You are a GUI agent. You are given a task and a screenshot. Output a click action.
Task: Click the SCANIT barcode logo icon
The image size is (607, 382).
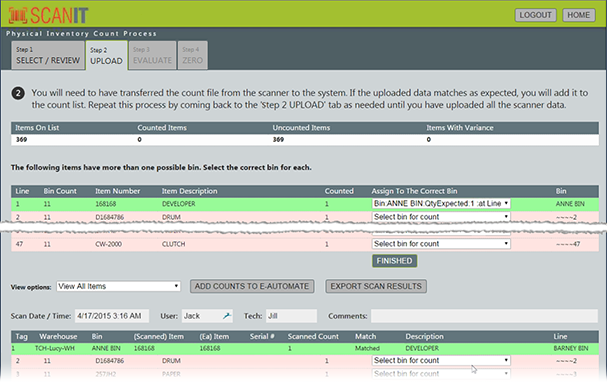pos(18,15)
